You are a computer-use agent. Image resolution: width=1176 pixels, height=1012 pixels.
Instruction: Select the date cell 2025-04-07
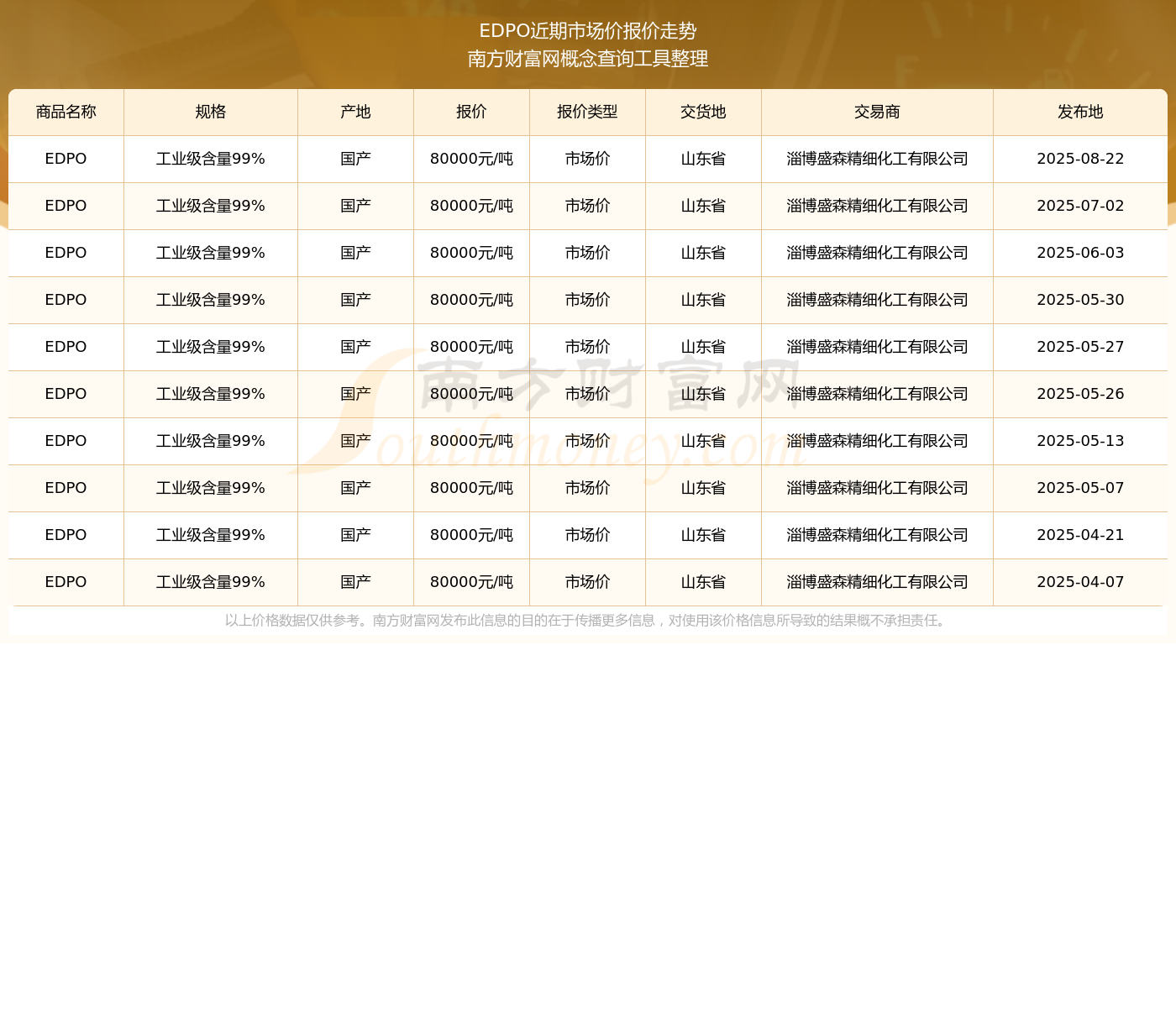[1080, 582]
